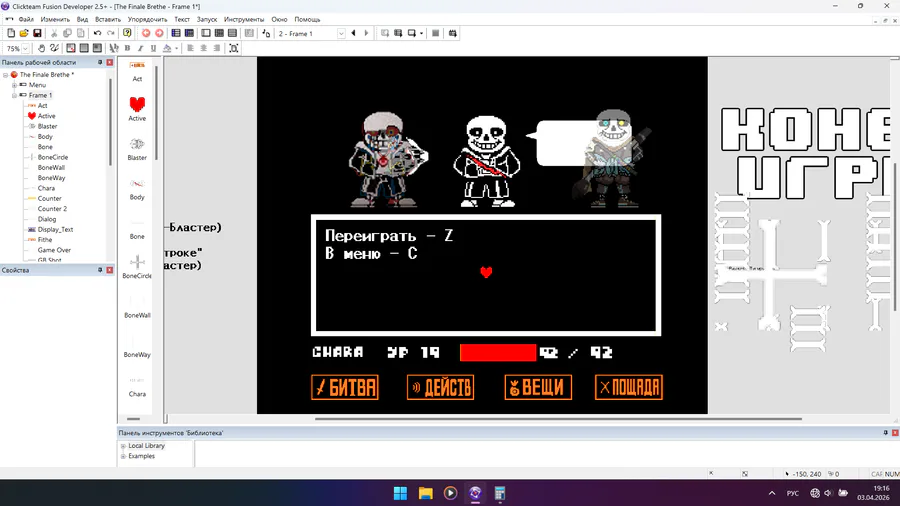Viewport: 900px width, 506px height.
Task: Click the Chara thumbnail in object list
Action: tap(137, 381)
